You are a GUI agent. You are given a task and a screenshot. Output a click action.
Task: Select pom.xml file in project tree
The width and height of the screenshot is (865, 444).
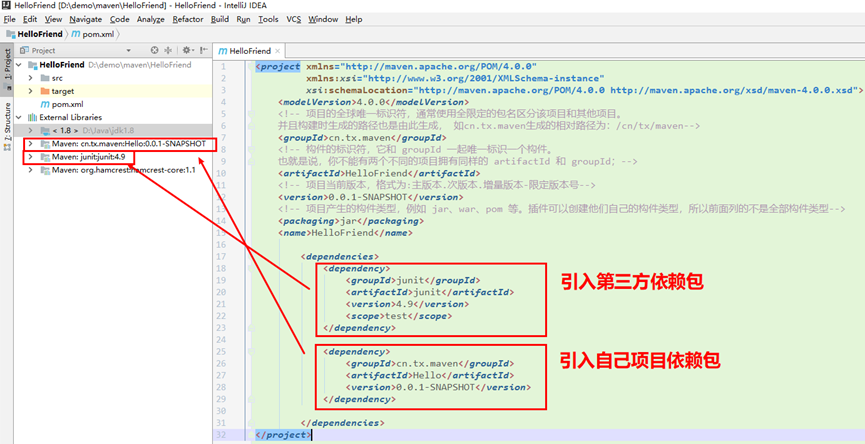coord(67,104)
